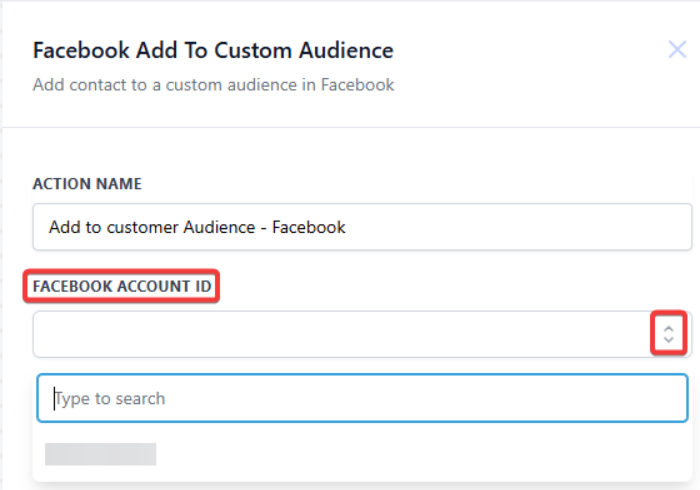Click the downward chevron of account selector
The width and height of the screenshot is (700, 490).
click(669, 342)
